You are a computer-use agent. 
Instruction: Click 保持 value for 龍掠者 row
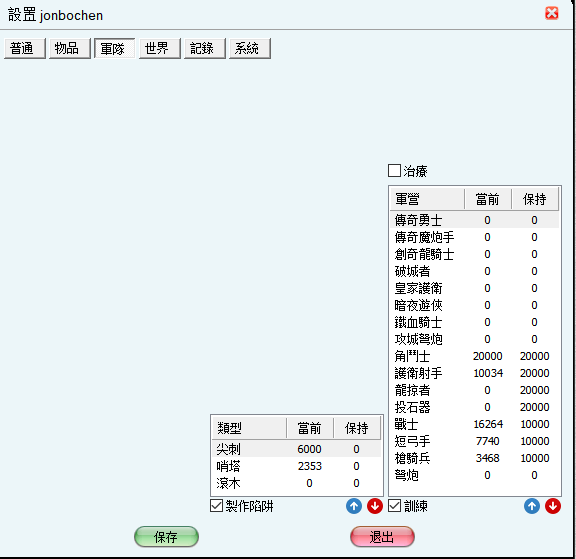point(534,390)
